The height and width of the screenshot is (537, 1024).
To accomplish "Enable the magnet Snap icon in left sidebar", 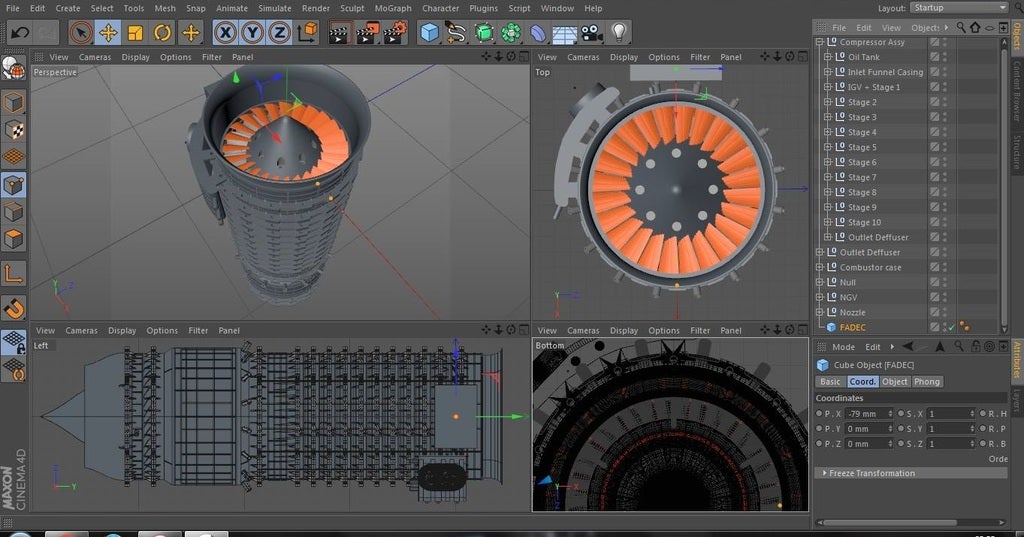I will click(13, 307).
